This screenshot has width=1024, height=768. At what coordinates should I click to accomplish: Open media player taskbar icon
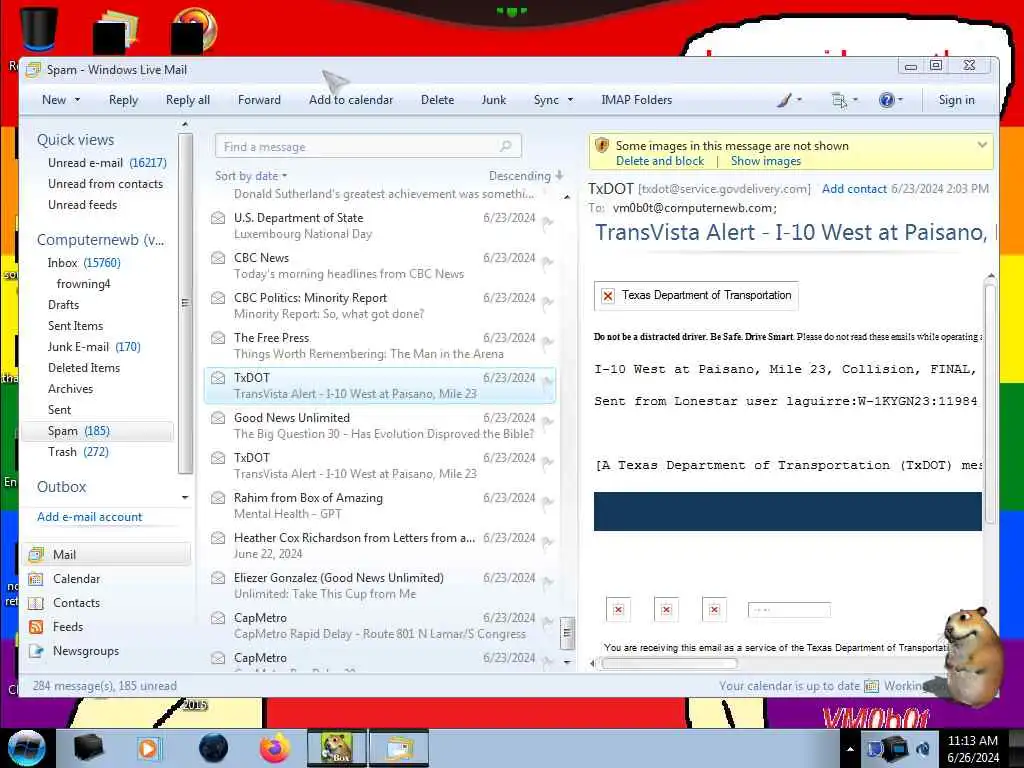tap(148, 748)
